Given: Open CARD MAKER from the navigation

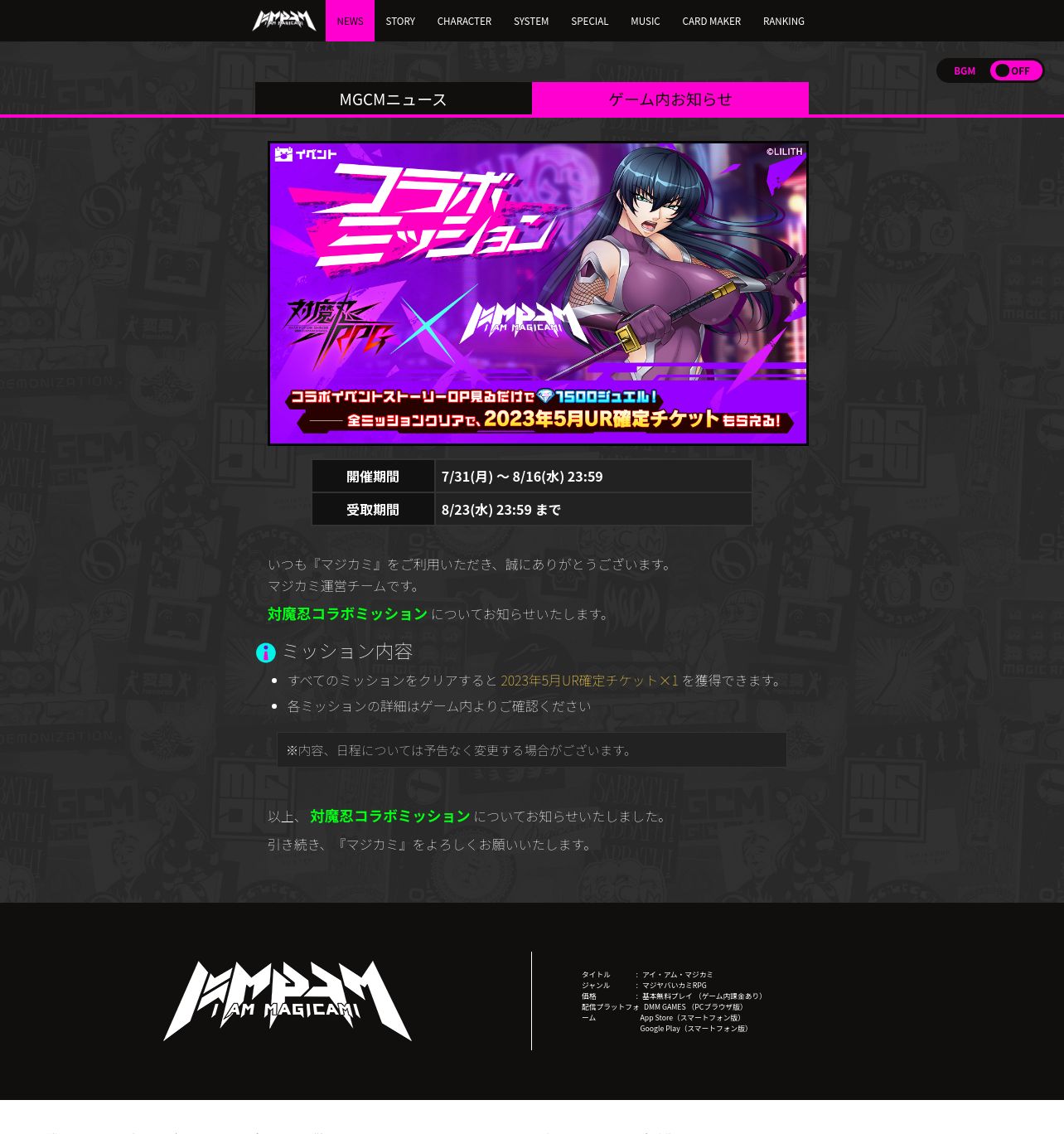Looking at the screenshot, I should pos(712,21).
